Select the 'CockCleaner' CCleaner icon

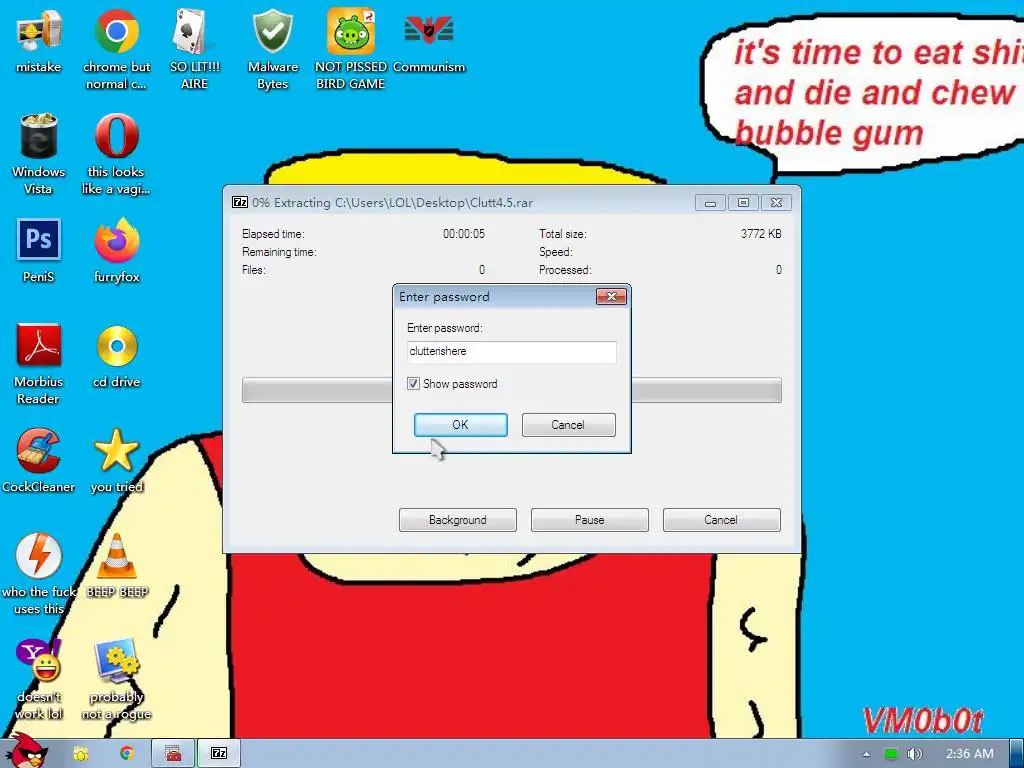coord(39,460)
